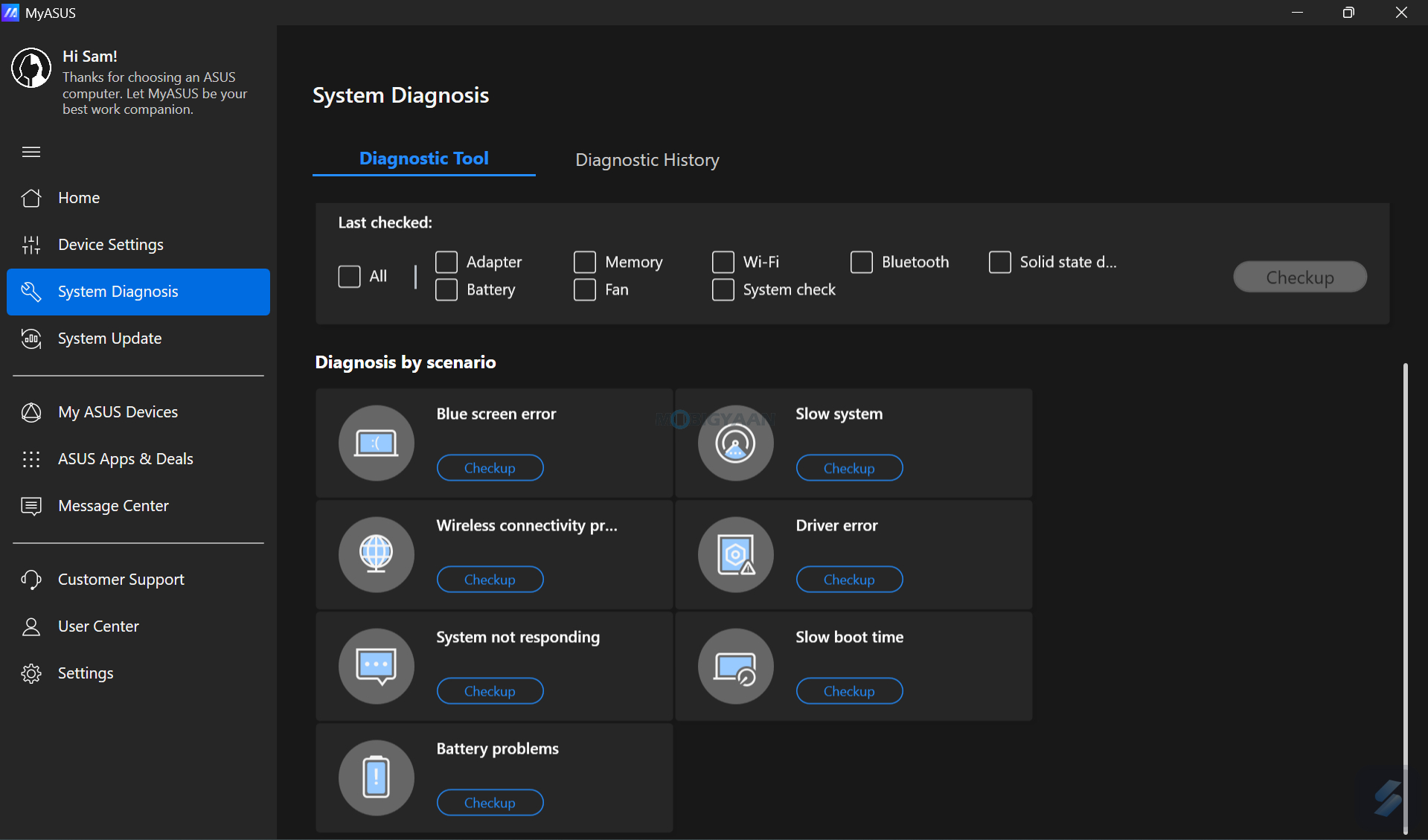The width and height of the screenshot is (1428, 840).
Task: Tick the Memory checkbox
Action: 585,262
